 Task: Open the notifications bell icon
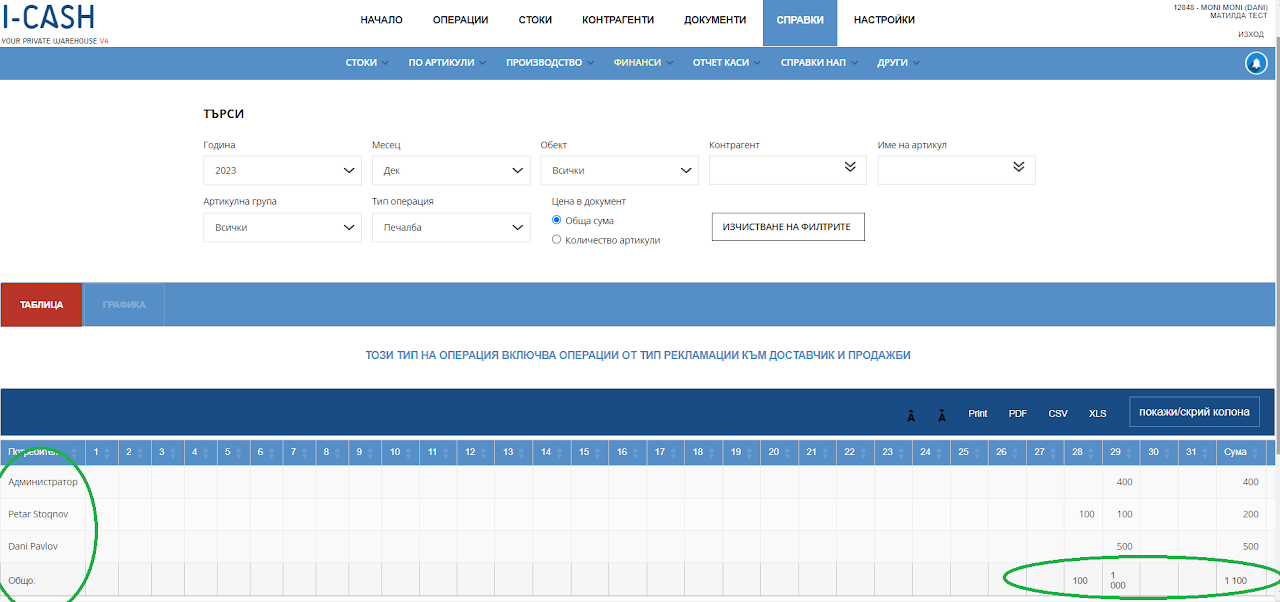click(x=1256, y=63)
